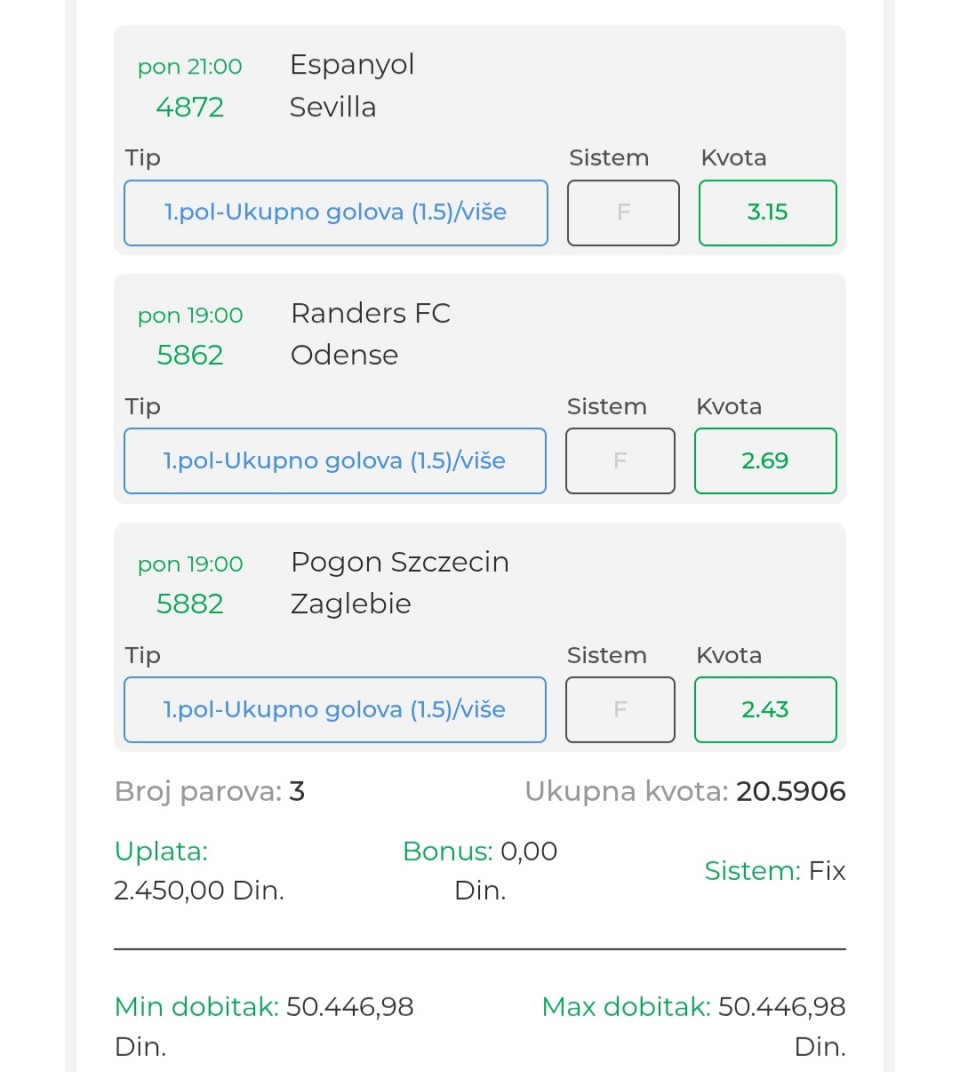960x1072 pixels.
Task: Toggle the Sistem F box for Espanyol match
Action: pyautogui.click(x=623, y=212)
